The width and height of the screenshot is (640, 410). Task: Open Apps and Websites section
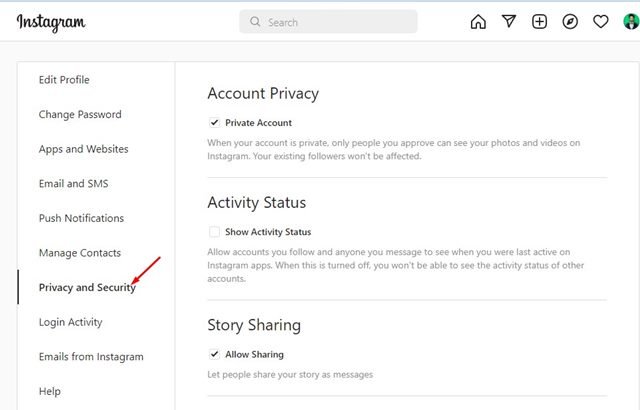(x=83, y=149)
